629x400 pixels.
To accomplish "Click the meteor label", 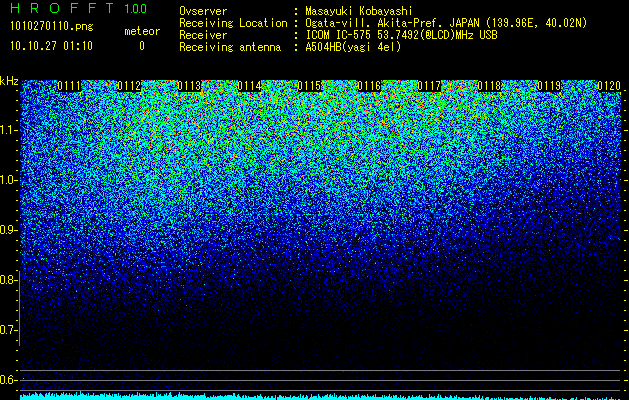I will (142, 31).
